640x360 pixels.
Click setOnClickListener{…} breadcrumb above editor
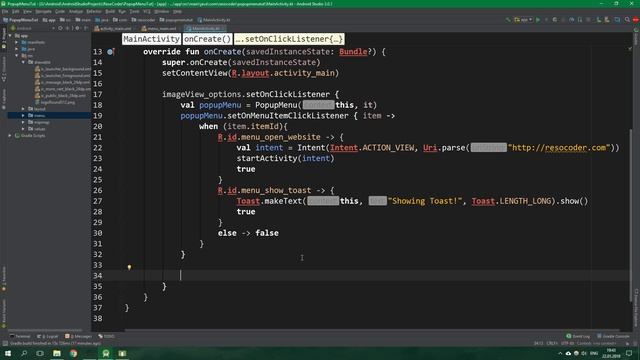tap(289, 39)
